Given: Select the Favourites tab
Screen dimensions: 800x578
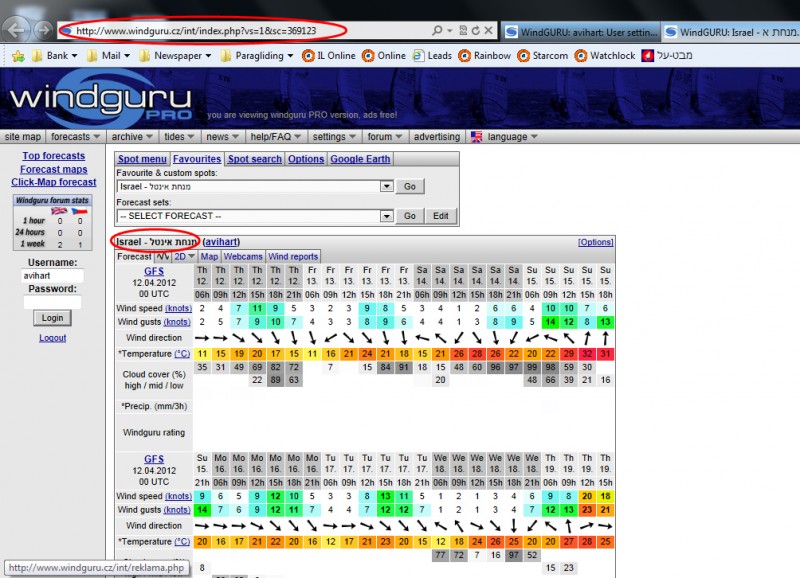Looking at the screenshot, I should [x=197, y=159].
